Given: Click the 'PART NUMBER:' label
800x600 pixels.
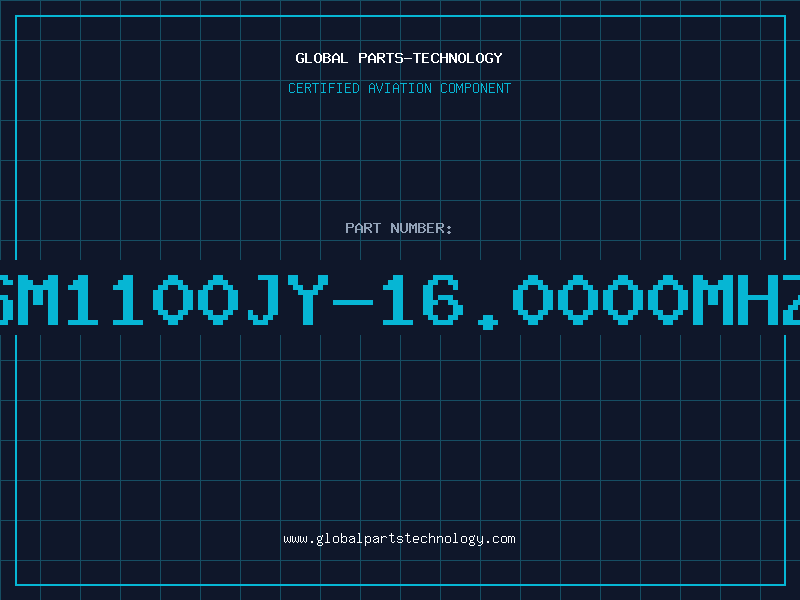Looking at the screenshot, I should click(399, 228).
